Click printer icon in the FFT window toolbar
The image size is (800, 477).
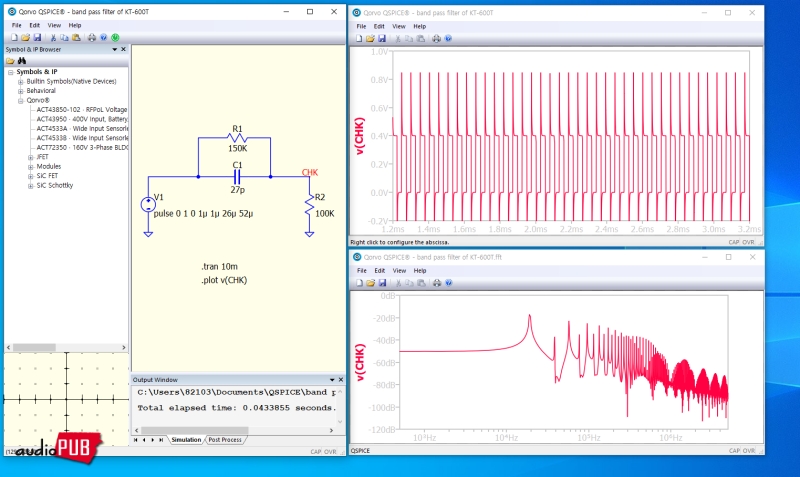437,283
